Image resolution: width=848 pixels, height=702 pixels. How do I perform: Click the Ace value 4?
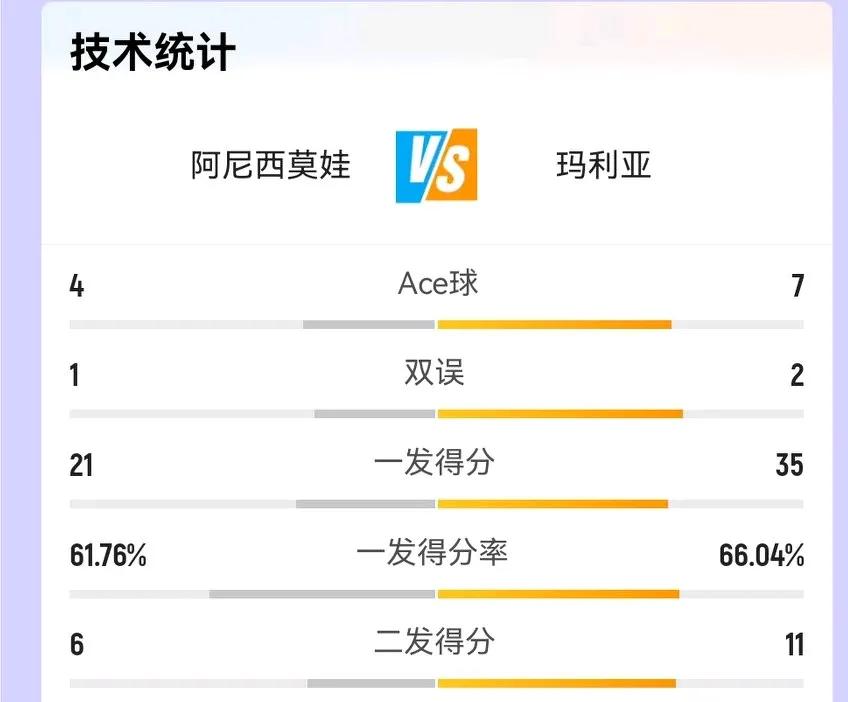77,286
